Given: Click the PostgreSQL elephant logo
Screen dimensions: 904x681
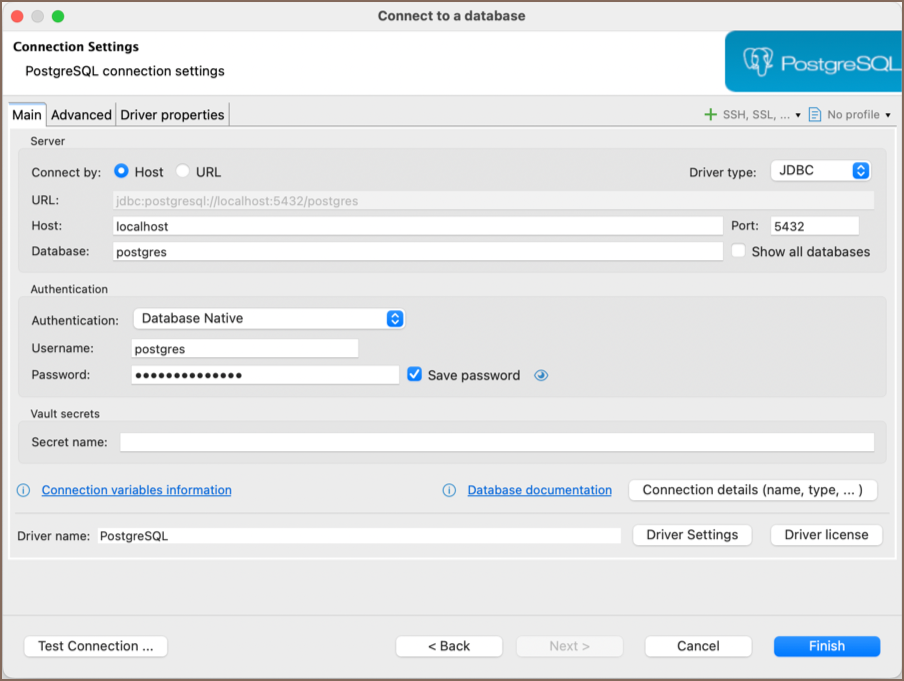Looking at the screenshot, I should click(x=759, y=64).
